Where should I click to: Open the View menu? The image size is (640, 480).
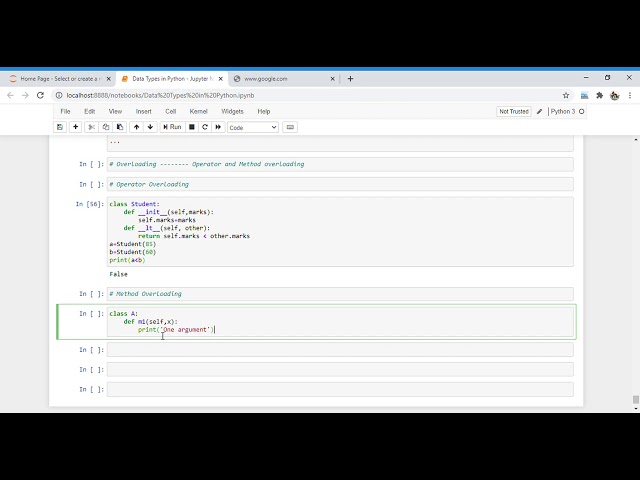coord(115,111)
